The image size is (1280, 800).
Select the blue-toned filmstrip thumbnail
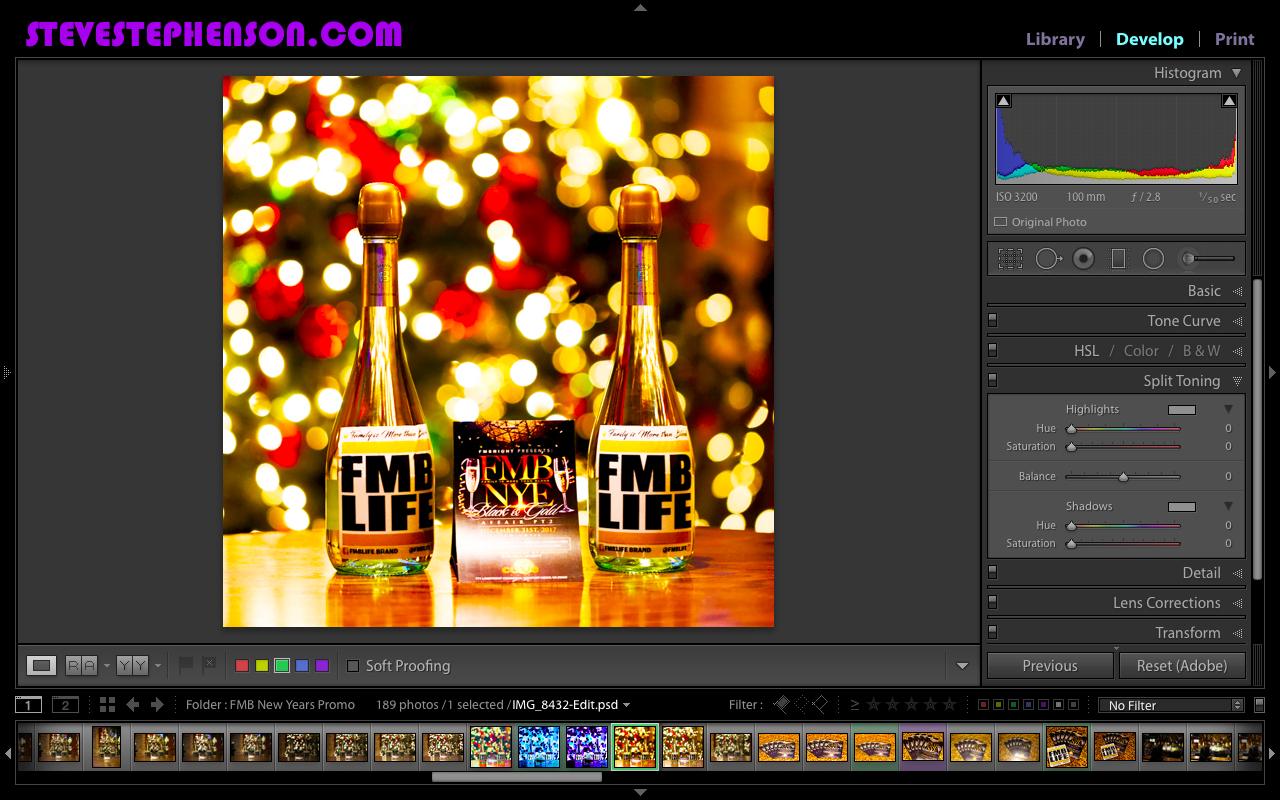coord(539,747)
